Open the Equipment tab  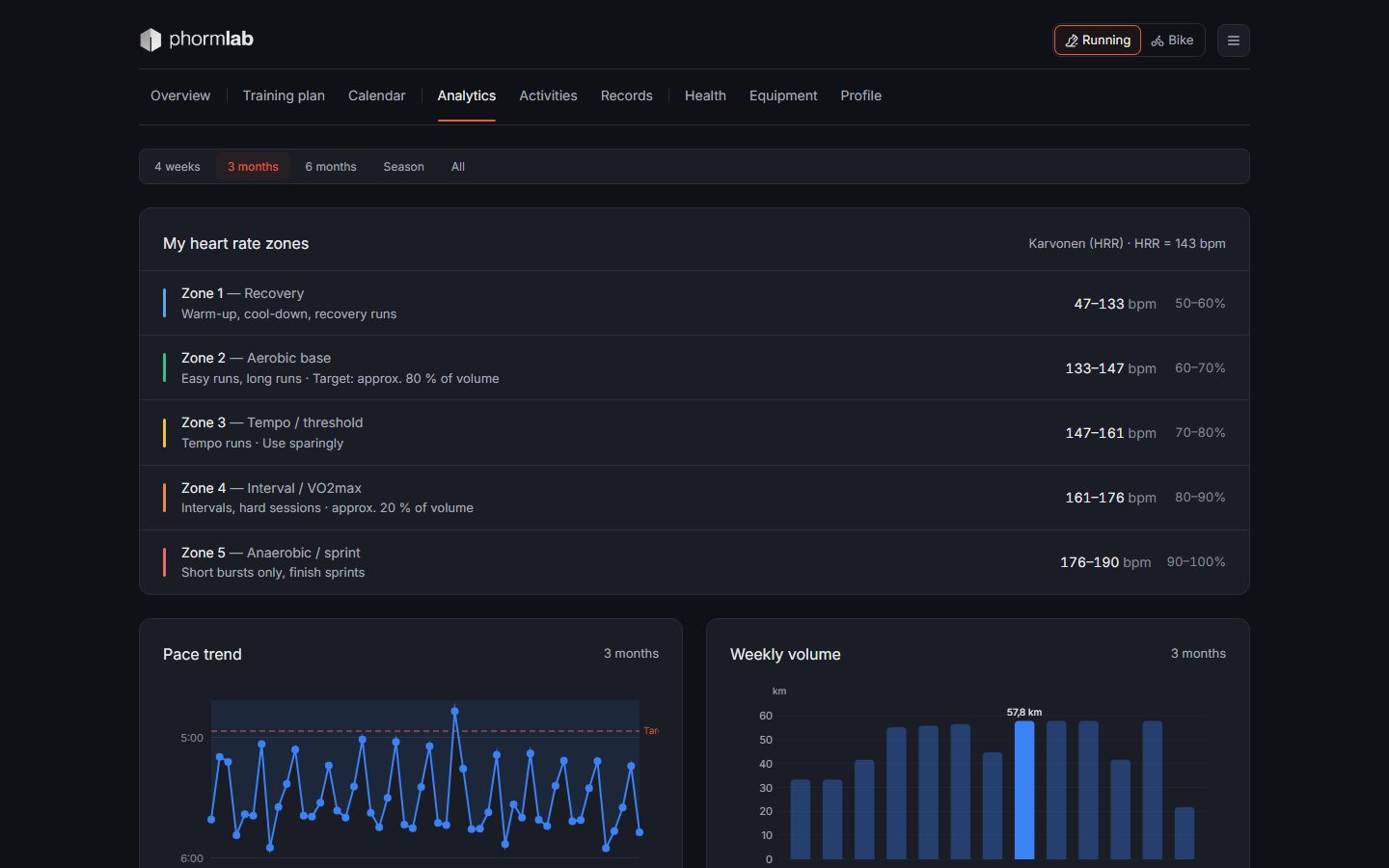click(783, 95)
